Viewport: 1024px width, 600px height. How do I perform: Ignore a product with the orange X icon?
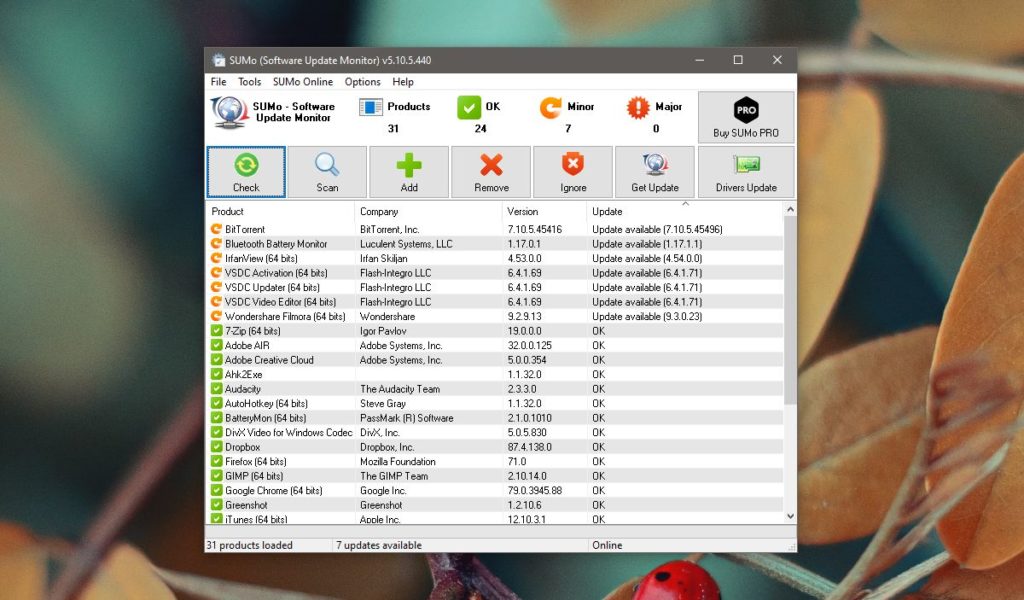click(x=572, y=171)
